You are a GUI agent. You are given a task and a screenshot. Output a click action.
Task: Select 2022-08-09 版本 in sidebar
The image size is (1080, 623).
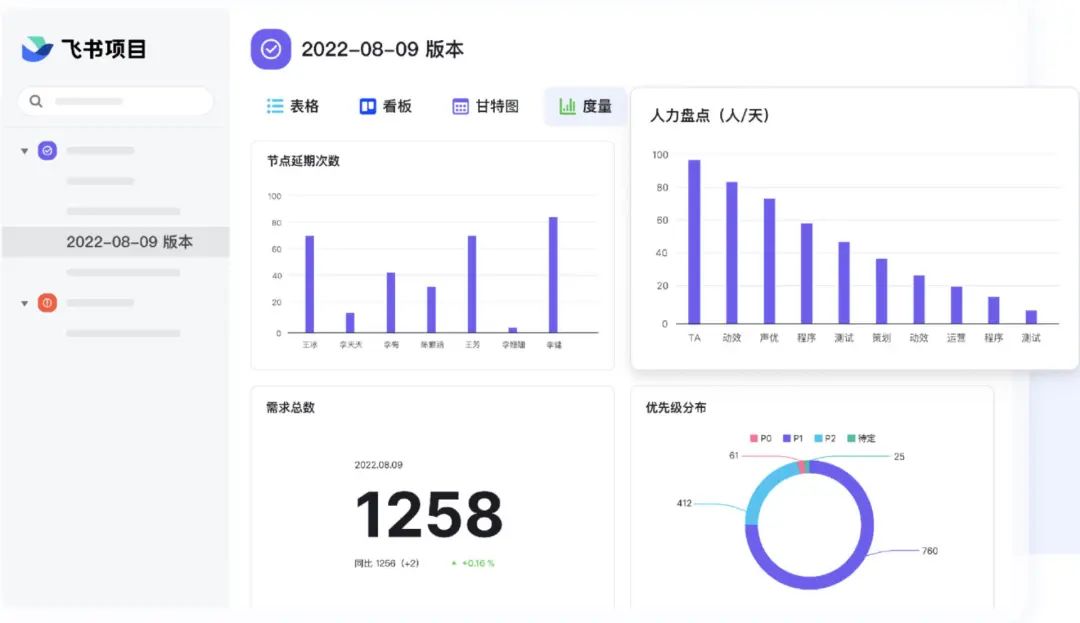(116, 242)
